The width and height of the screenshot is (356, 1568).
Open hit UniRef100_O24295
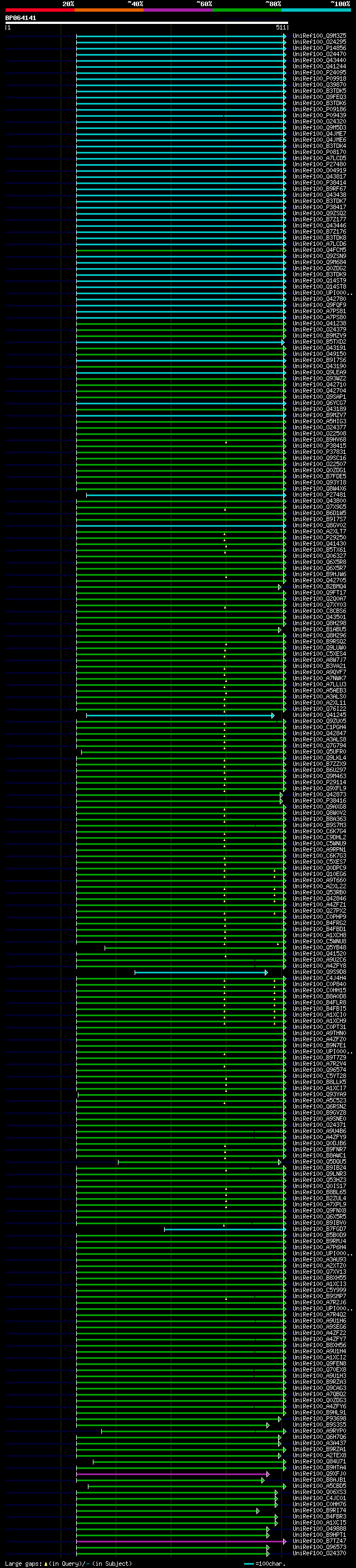[319, 42]
